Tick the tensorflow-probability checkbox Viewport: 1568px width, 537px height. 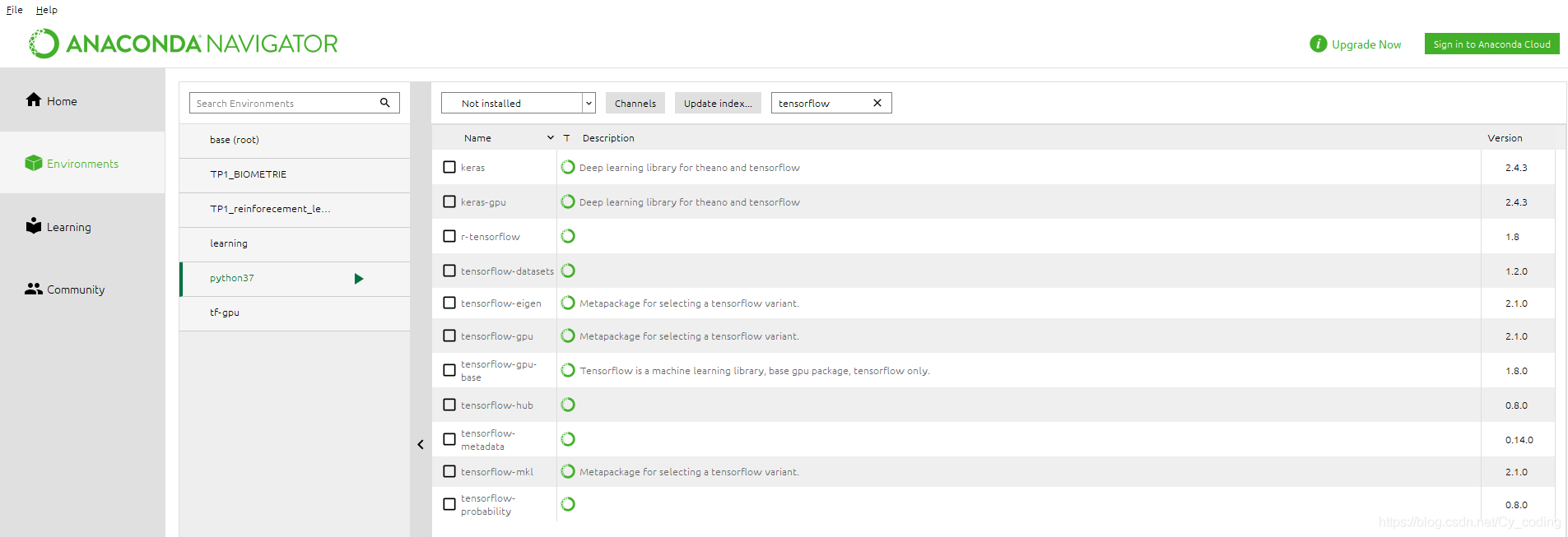pos(449,504)
